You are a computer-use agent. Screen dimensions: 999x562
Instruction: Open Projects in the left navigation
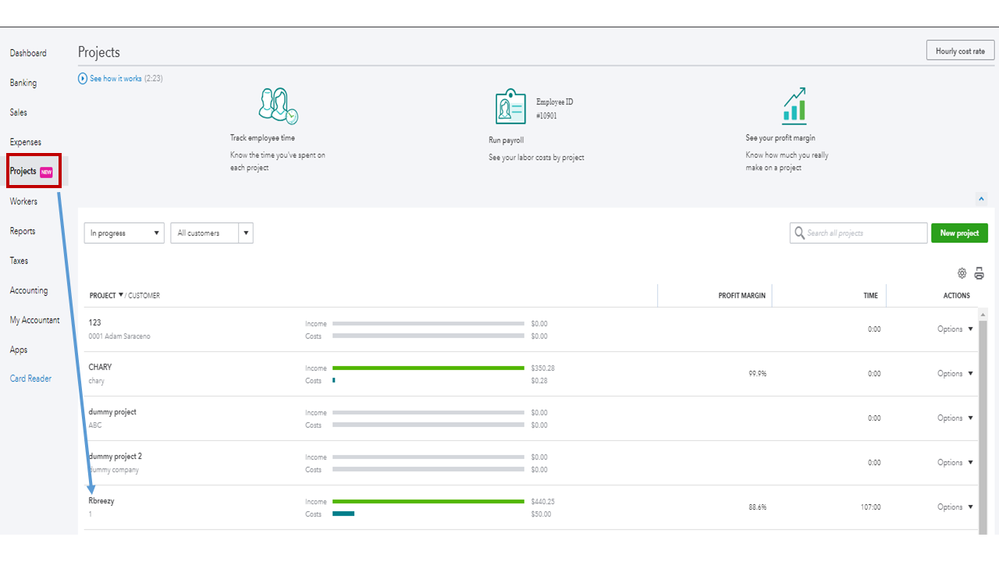click(x=24, y=171)
